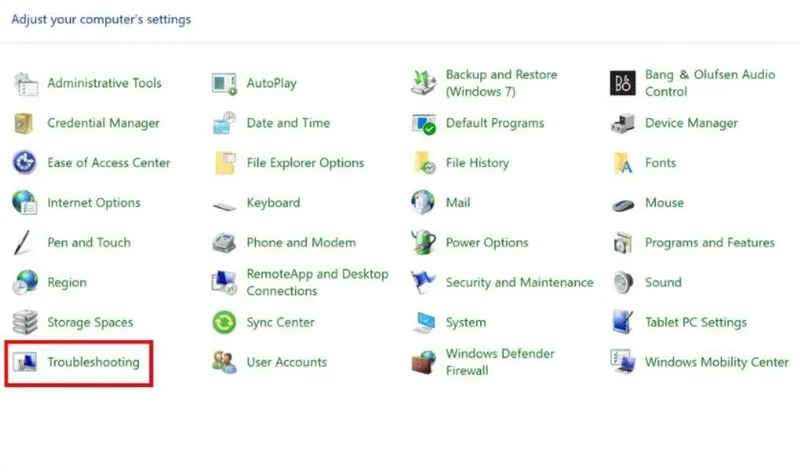Open the User Accounts link

pyautogui.click(x=287, y=362)
